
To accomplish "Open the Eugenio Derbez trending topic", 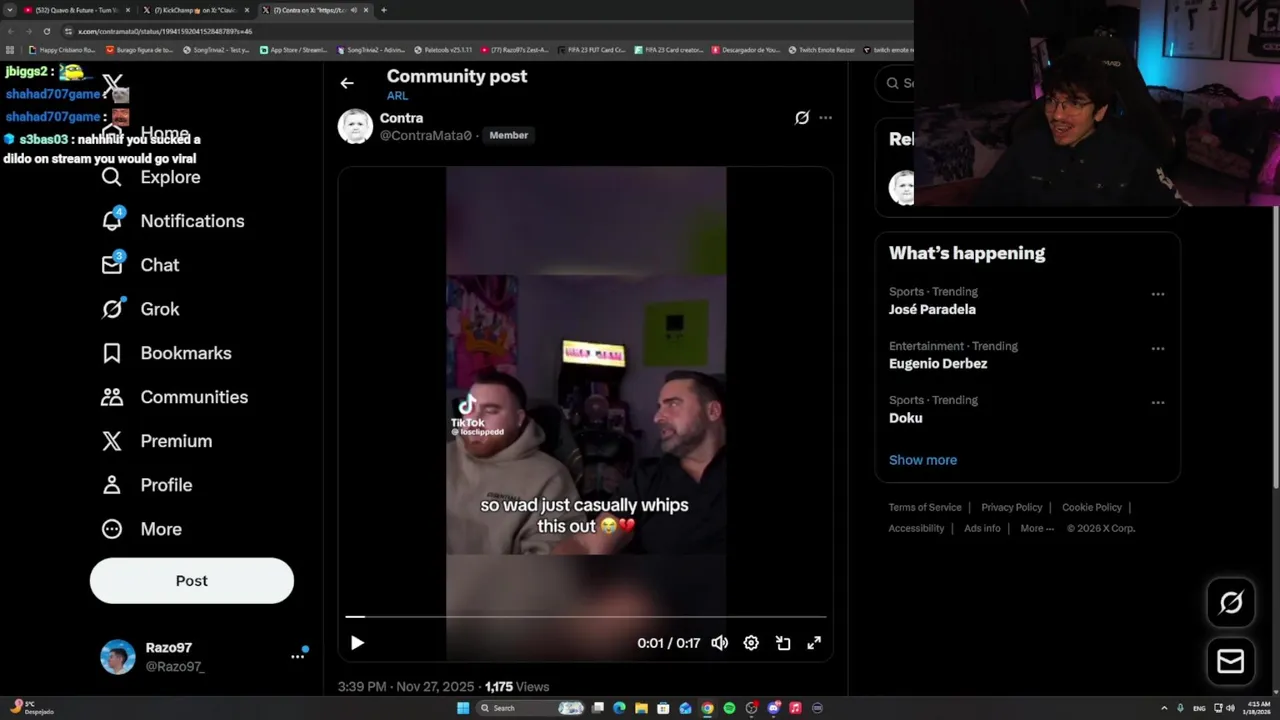I will [x=938, y=364].
